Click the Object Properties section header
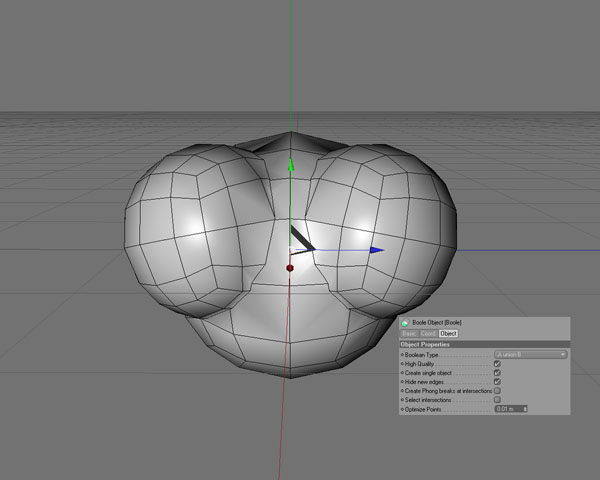 pos(484,344)
